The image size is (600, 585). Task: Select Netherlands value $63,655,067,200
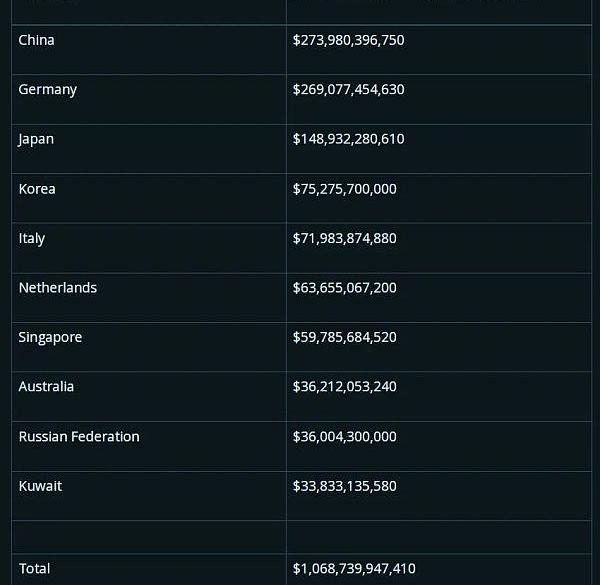pos(344,288)
